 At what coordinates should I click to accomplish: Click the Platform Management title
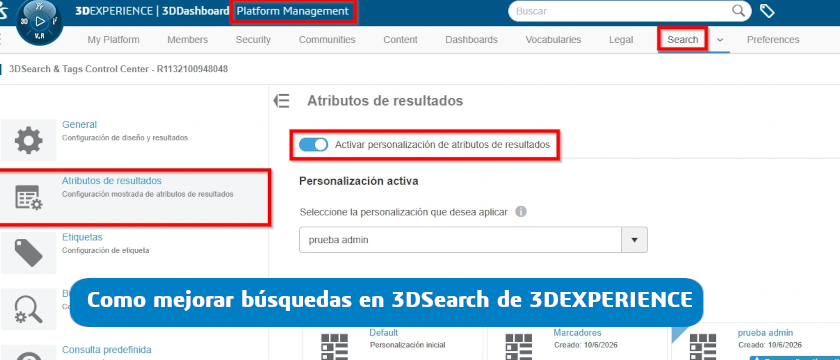(x=292, y=11)
